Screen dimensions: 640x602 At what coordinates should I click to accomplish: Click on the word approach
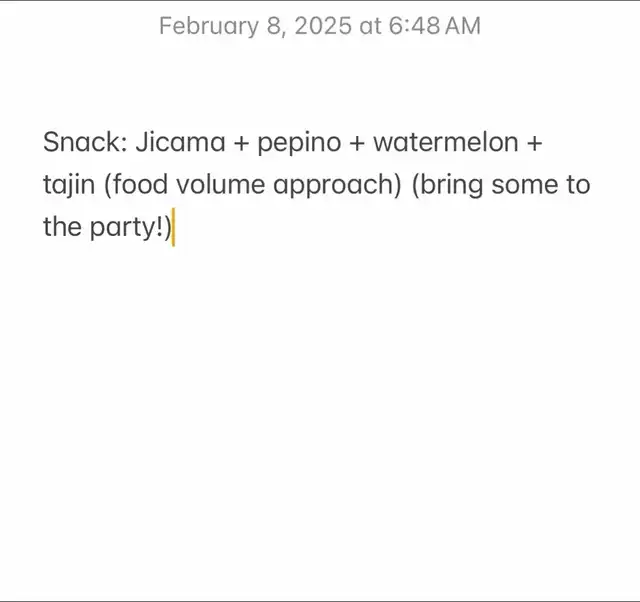pos(328,185)
